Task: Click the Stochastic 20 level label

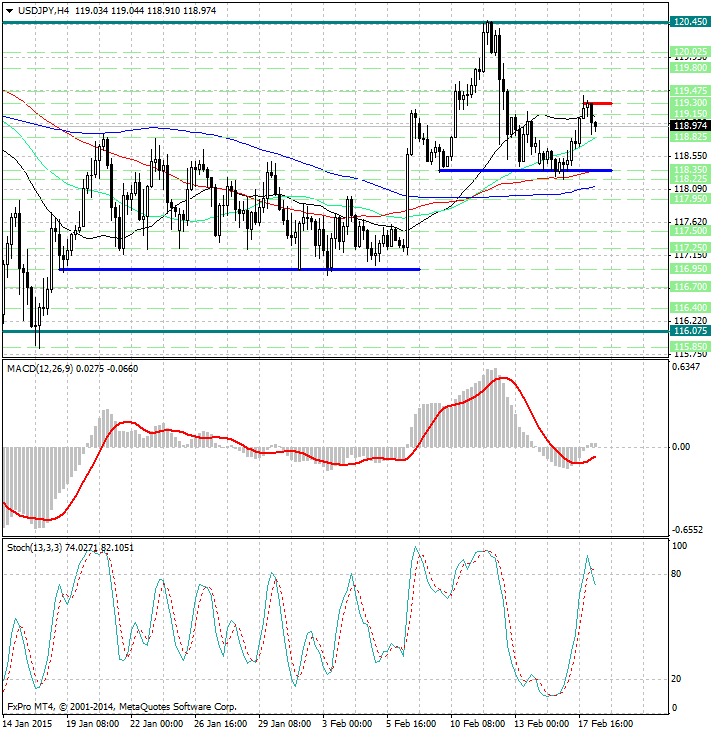Action: point(676,679)
